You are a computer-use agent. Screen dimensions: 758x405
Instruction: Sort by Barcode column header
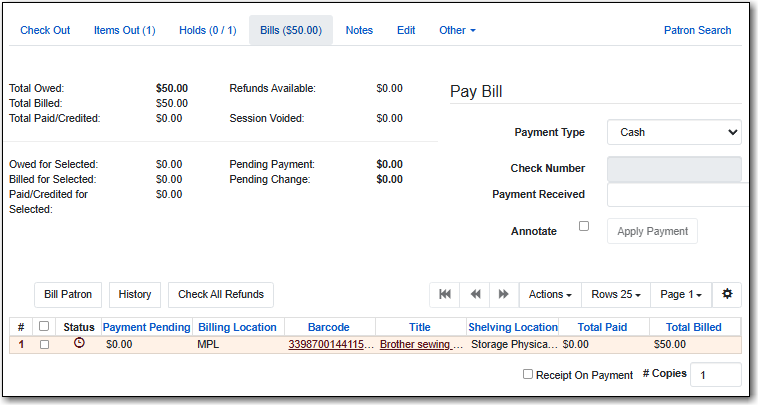coord(329,327)
